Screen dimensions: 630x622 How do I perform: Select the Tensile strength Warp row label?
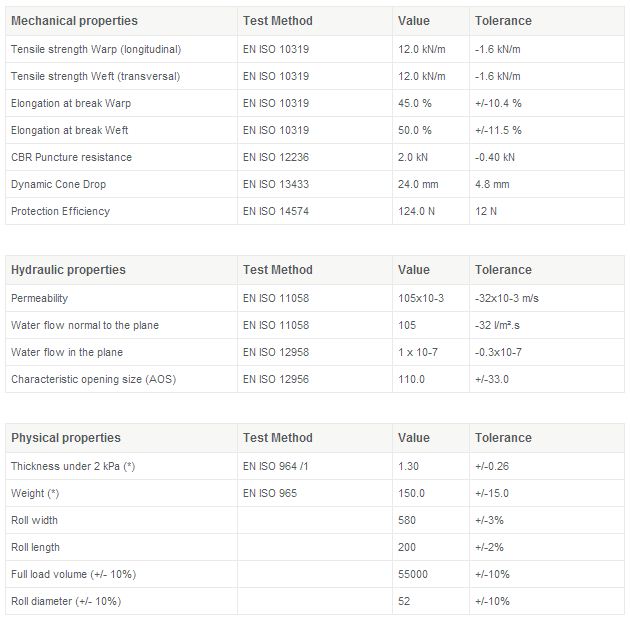[x=110, y=49]
